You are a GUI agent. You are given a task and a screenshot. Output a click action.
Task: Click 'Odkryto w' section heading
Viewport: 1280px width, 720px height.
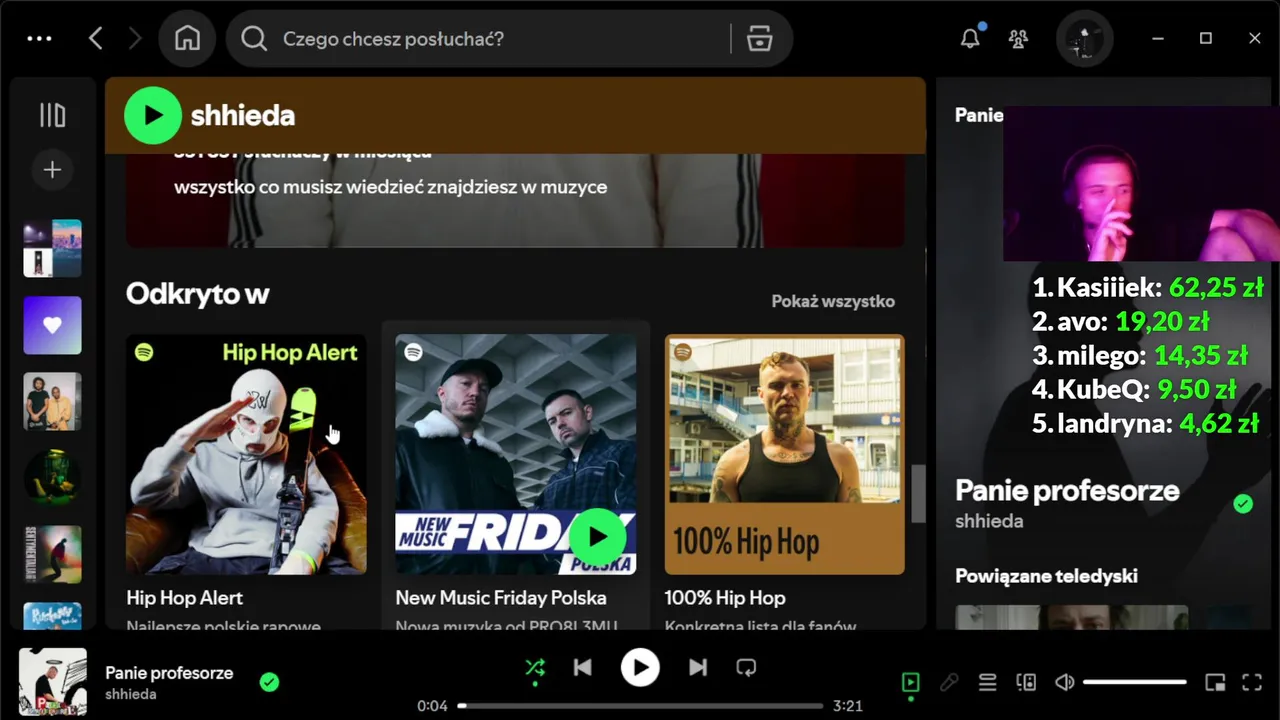(x=198, y=293)
